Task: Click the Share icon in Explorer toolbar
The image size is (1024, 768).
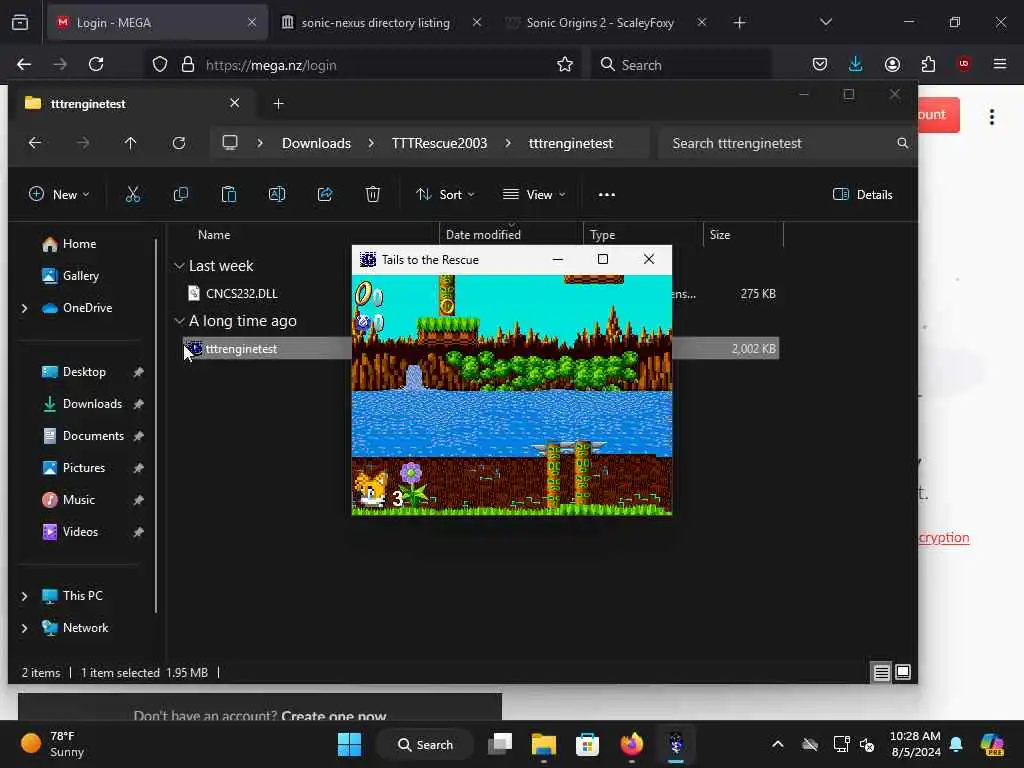Action: pos(325,194)
